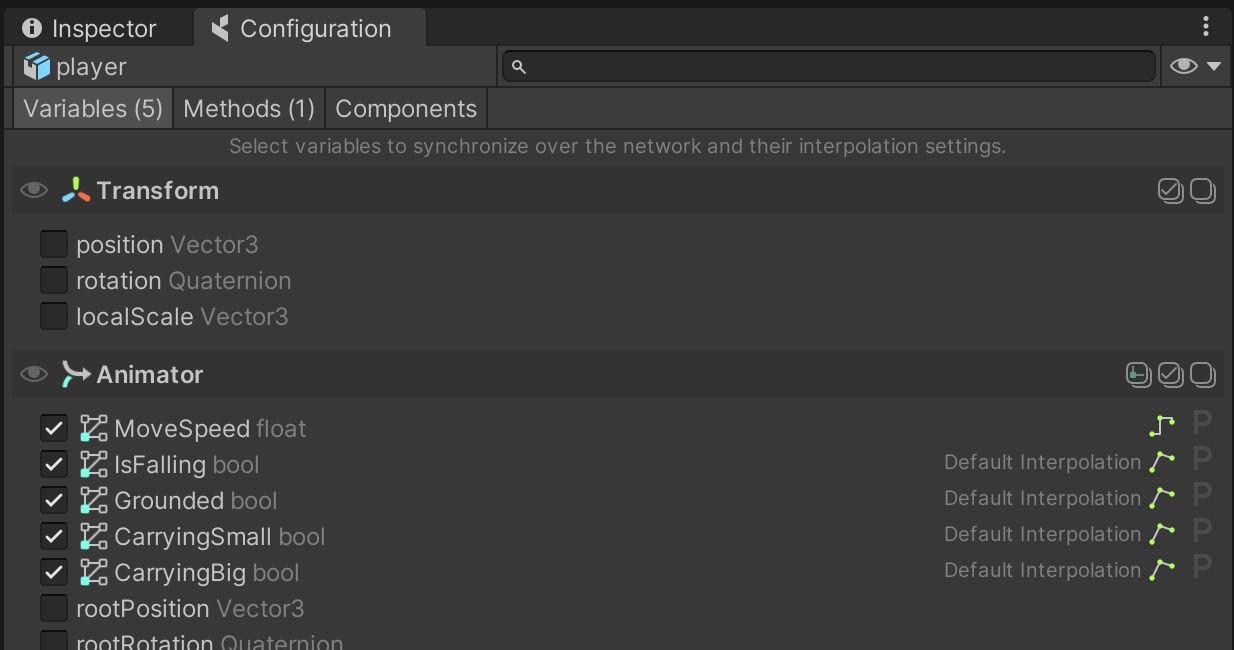Open the eye visibility dropdown near search
This screenshot has height=650, width=1234.
1196,67
